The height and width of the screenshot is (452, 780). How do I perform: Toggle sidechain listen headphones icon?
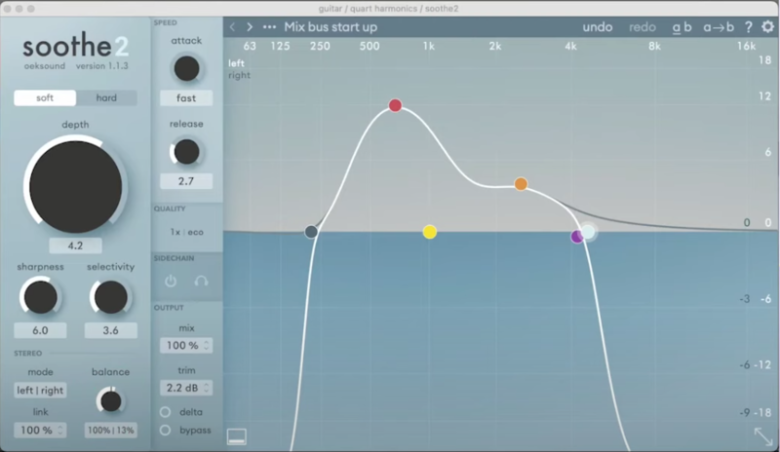tap(201, 281)
